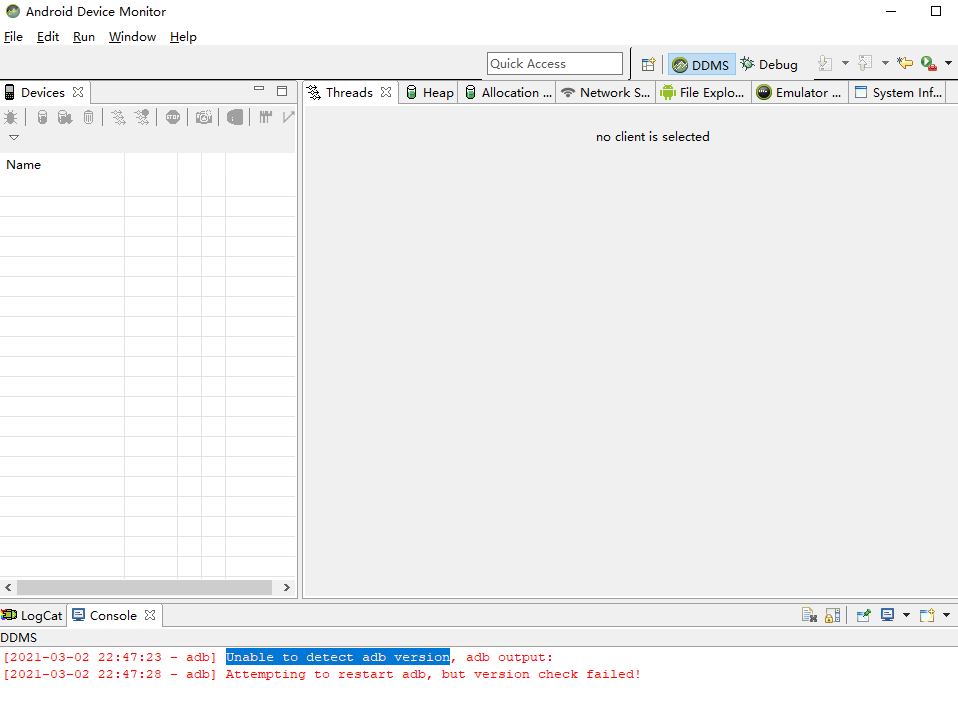Screen dimensions: 958x703
Task: Click the Open Perspective icon
Action: click(x=648, y=64)
